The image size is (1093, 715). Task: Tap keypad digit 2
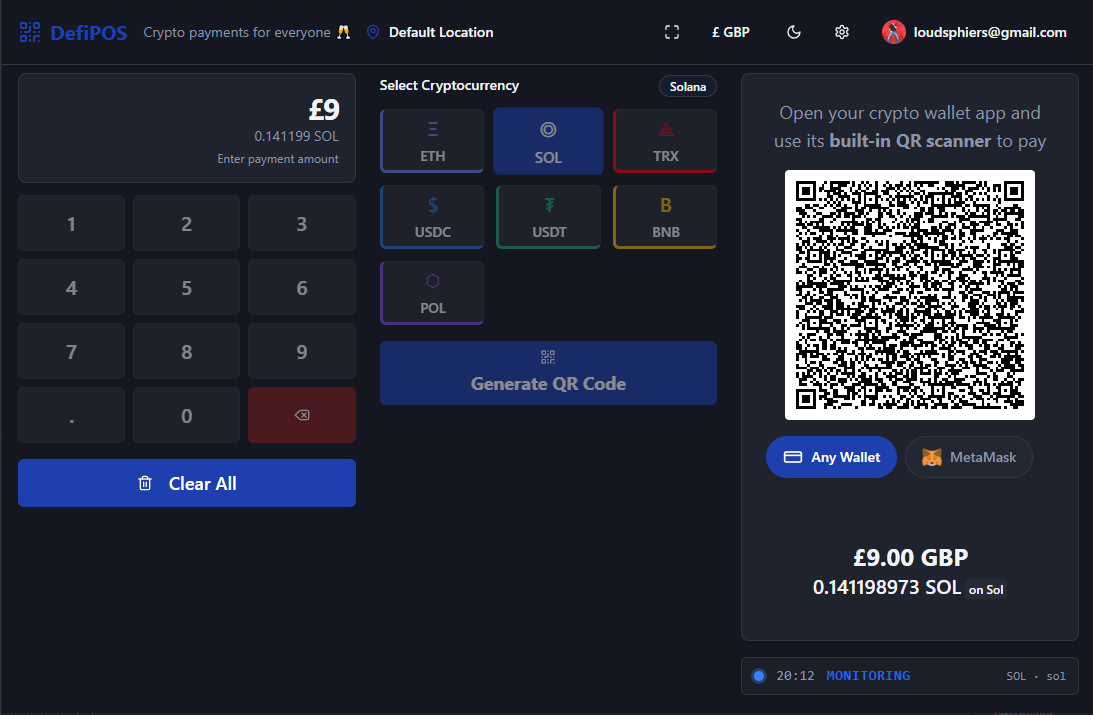(x=186, y=223)
